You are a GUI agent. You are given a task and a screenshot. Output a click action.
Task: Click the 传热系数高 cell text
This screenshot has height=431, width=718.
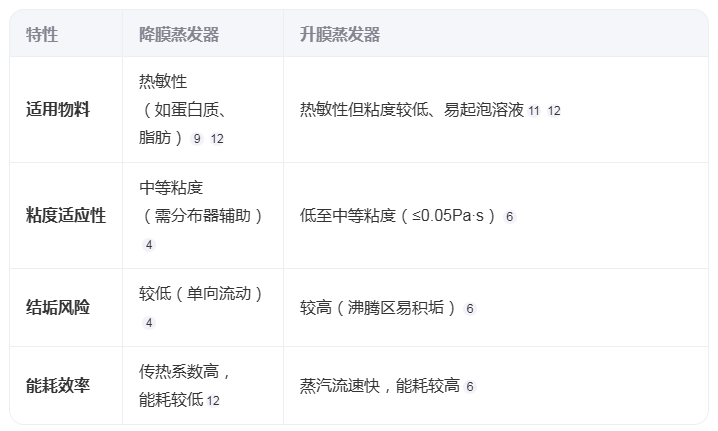coord(179,371)
